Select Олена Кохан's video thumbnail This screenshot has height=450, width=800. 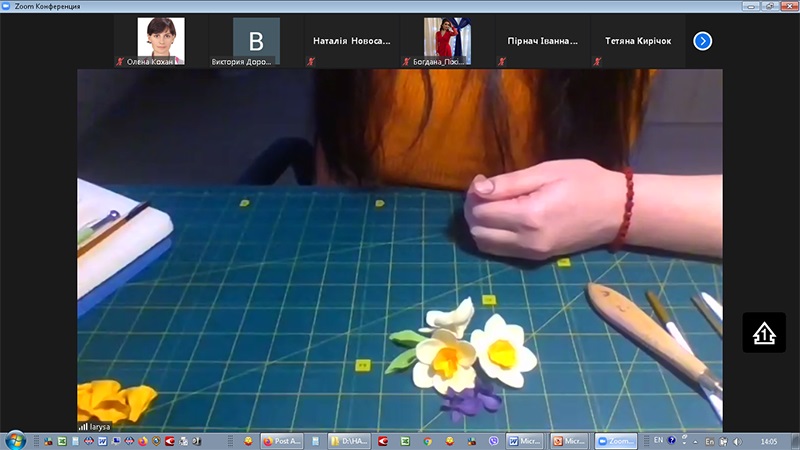click(x=160, y=41)
